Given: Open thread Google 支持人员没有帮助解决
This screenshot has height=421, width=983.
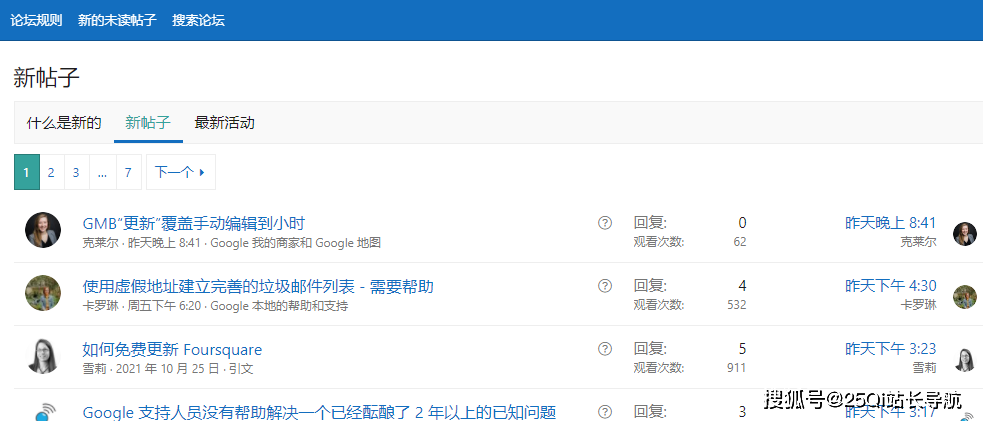Looking at the screenshot, I should 320,412.
